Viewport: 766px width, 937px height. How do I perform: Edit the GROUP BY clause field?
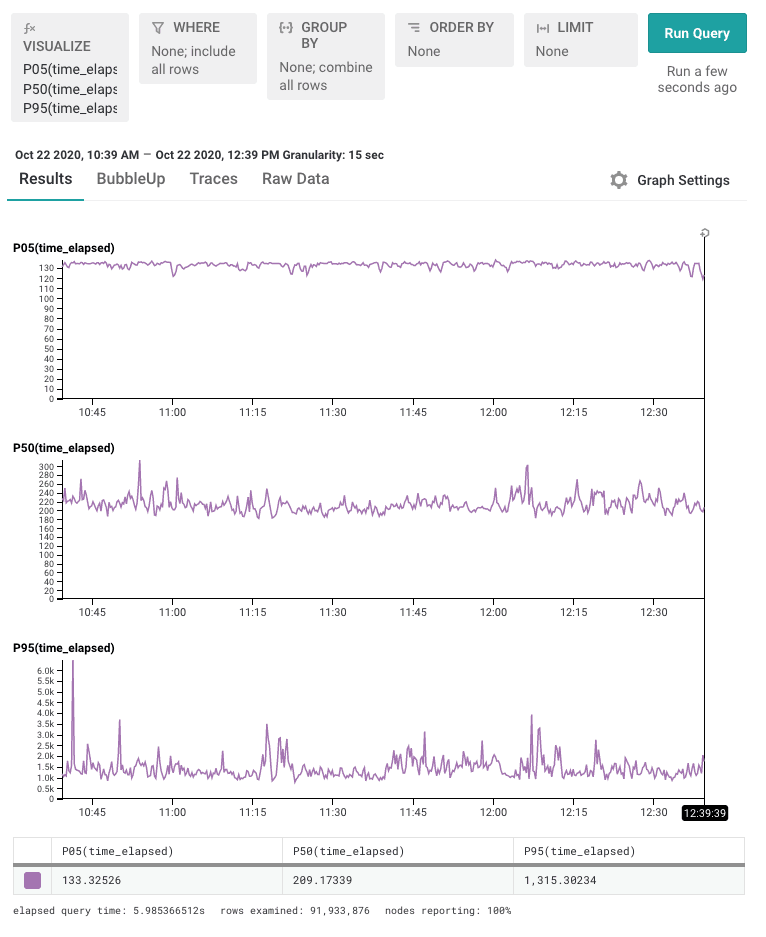point(326,76)
